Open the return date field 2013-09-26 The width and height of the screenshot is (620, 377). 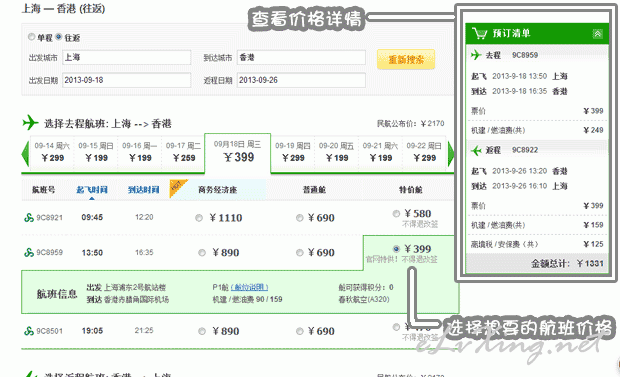point(301,80)
